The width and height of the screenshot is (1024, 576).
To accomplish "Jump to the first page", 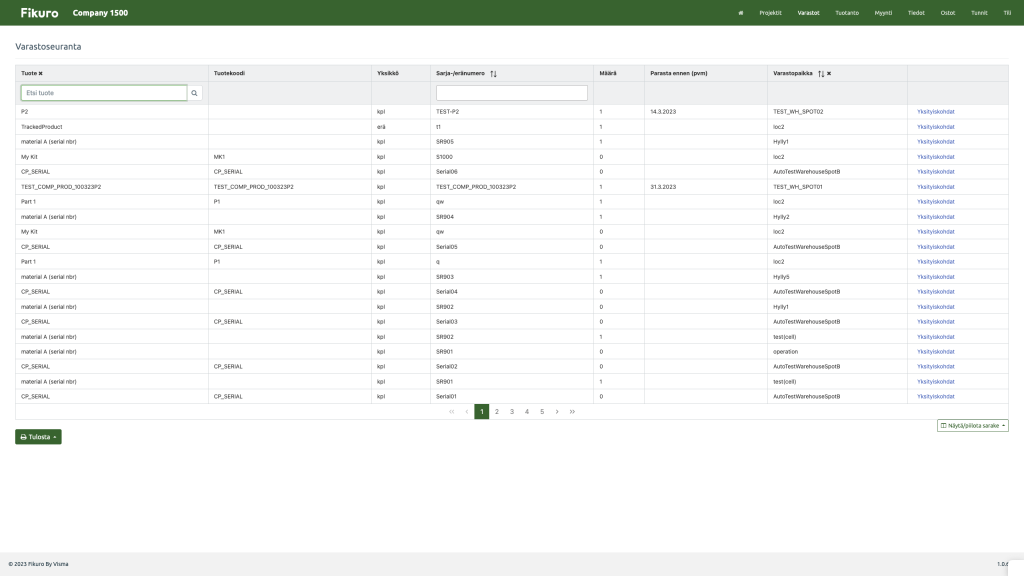I will coord(451,412).
